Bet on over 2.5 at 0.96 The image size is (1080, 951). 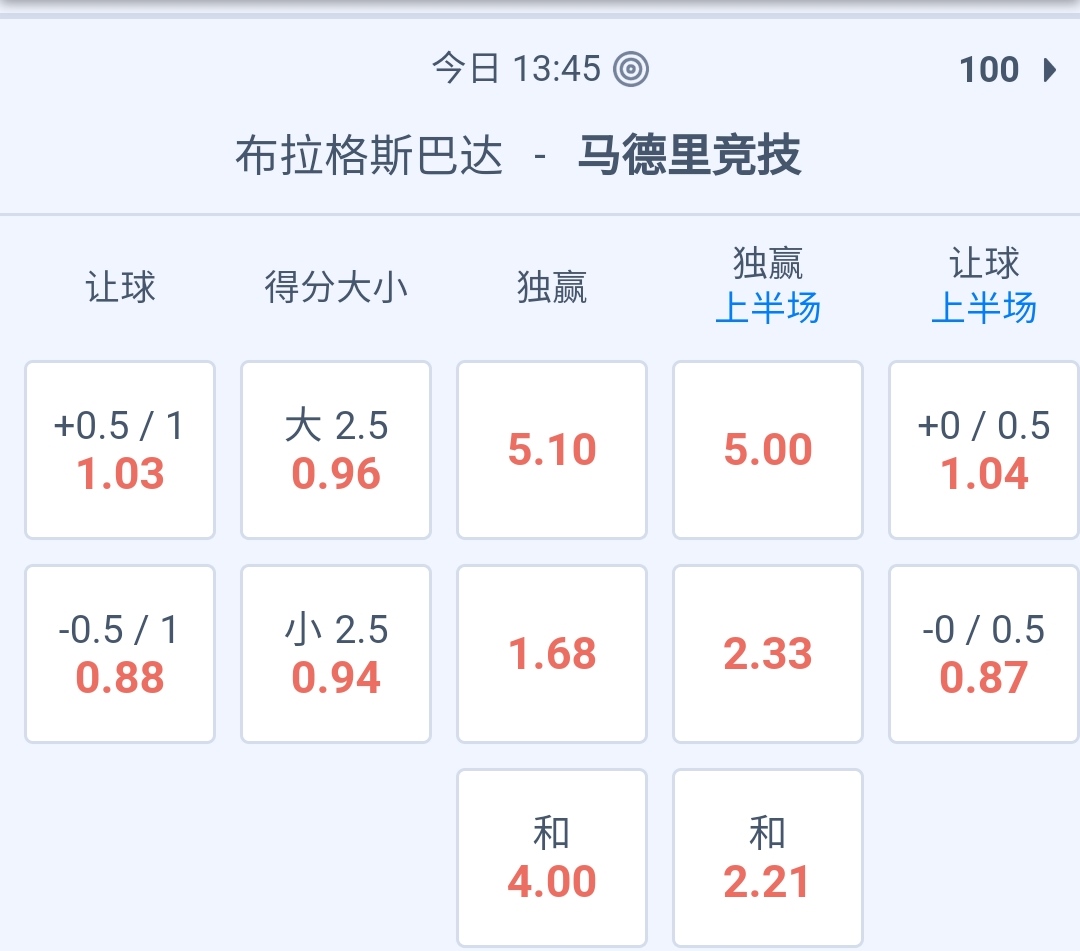click(336, 450)
